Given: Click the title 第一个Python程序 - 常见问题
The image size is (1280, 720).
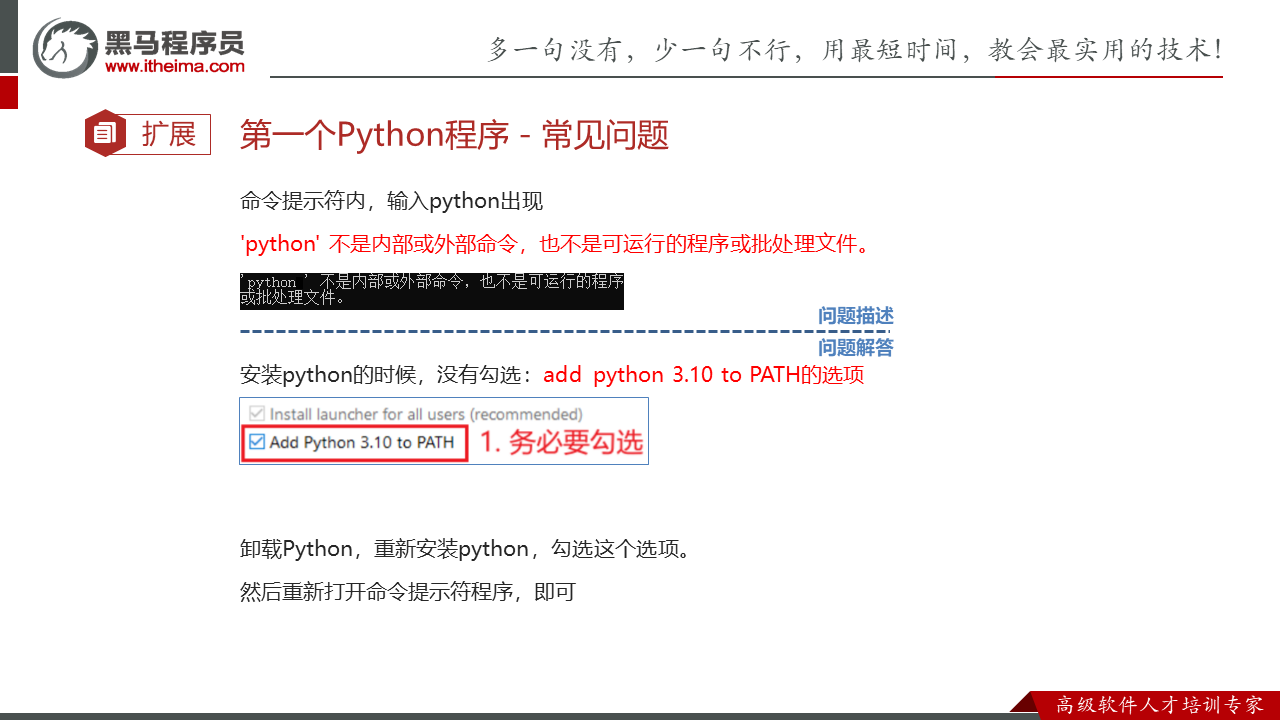Looking at the screenshot, I should [x=454, y=135].
